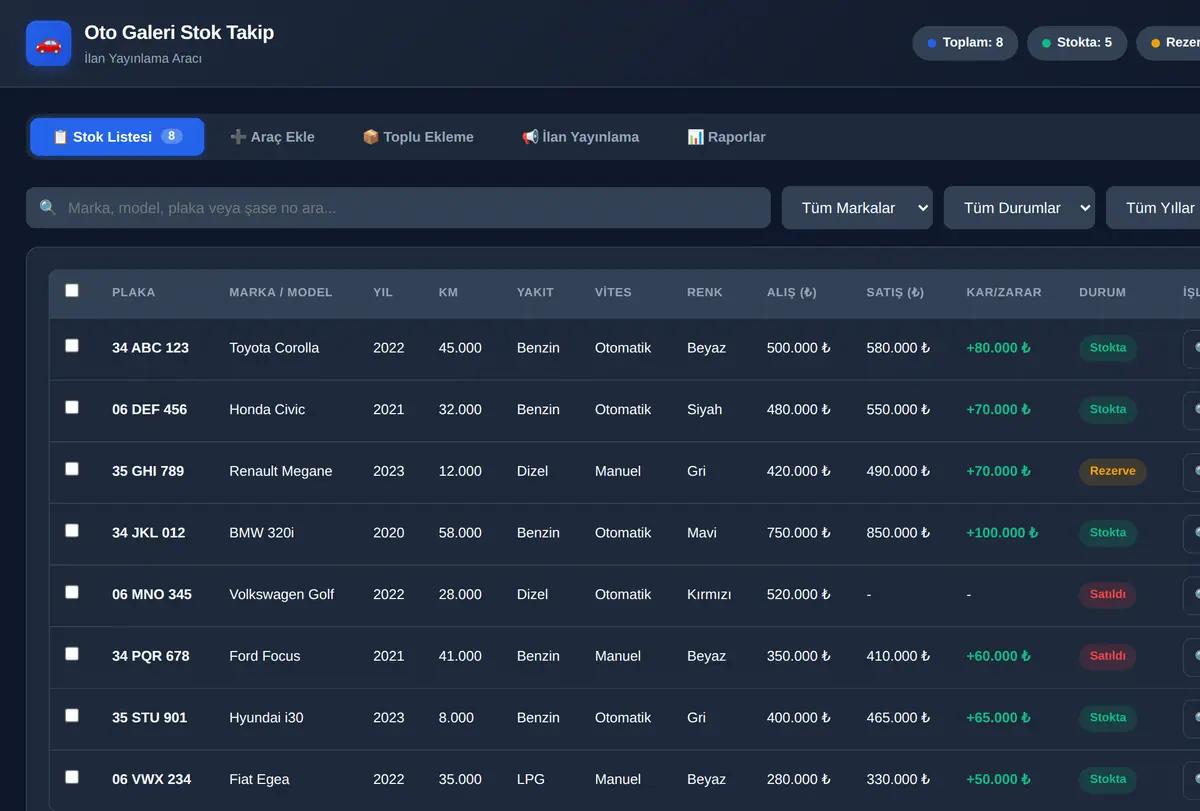
Task: Check the box for plate 34 ABC 123
Action: 72,346
